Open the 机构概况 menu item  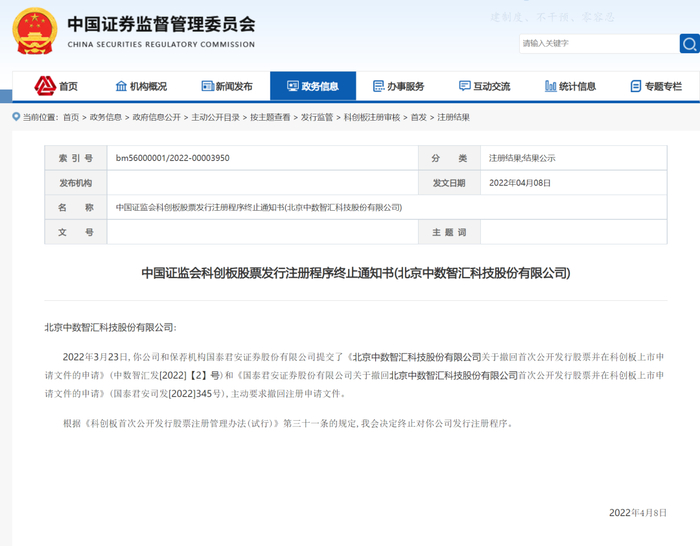pyautogui.click(x=148, y=86)
